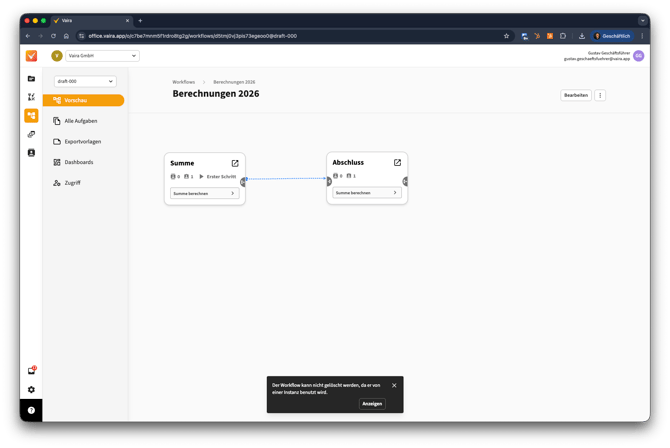Screen dimensions: 670x448
Task: Expand the Summe berechnen row in Summe card
Action: pos(205,193)
